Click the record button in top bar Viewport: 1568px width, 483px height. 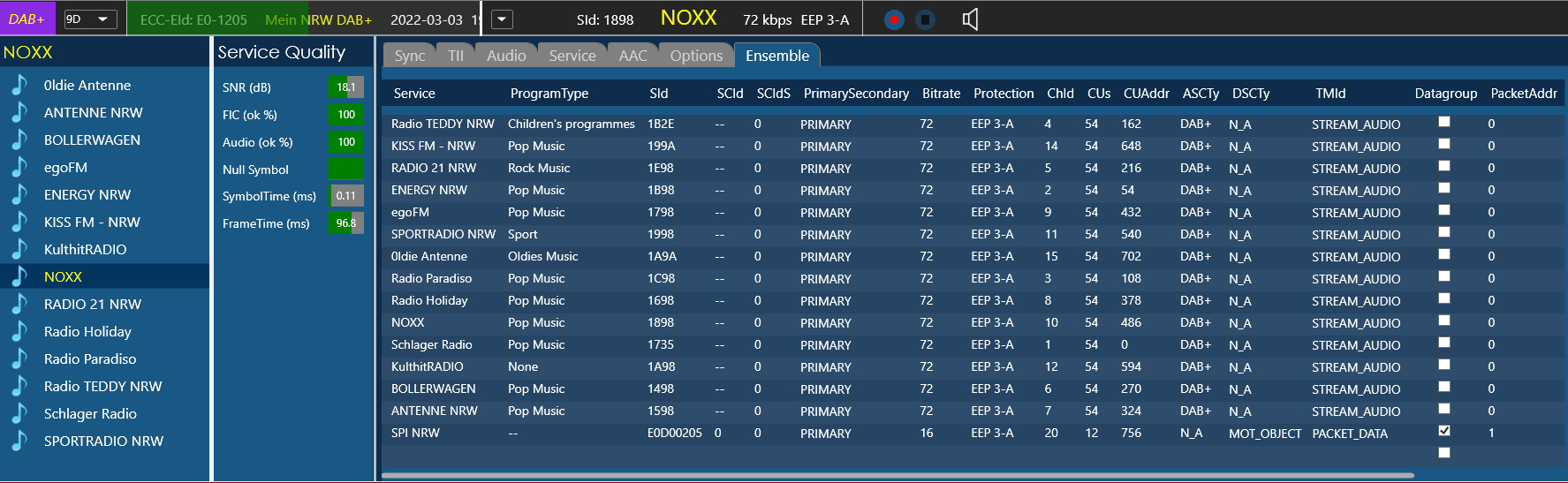(894, 19)
